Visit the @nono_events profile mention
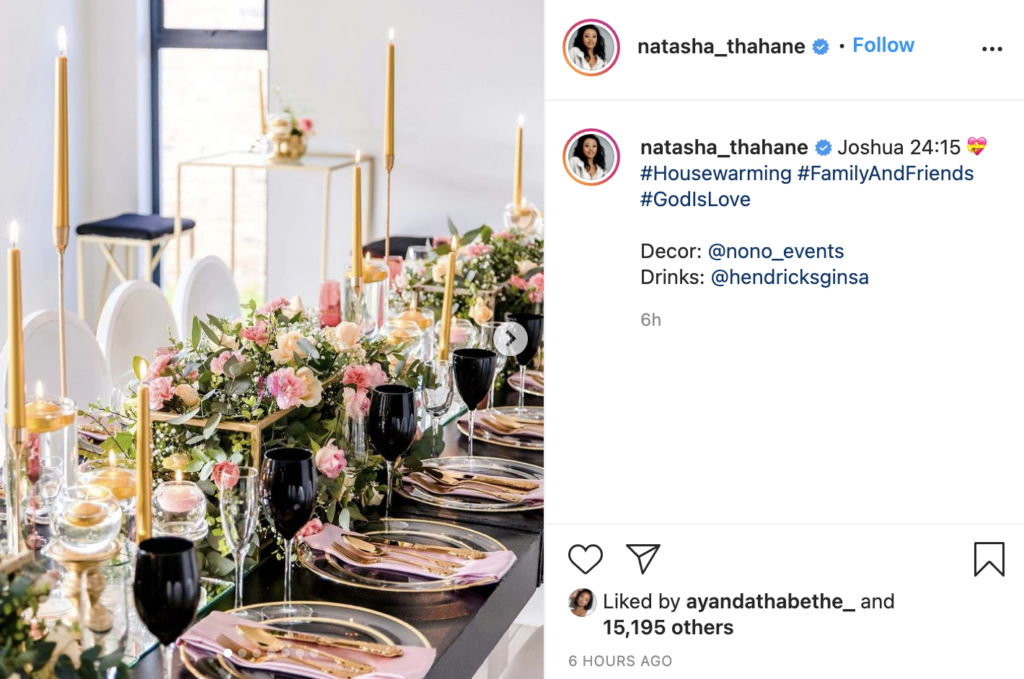Image resolution: width=1024 pixels, height=679 pixels. click(776, 251)
